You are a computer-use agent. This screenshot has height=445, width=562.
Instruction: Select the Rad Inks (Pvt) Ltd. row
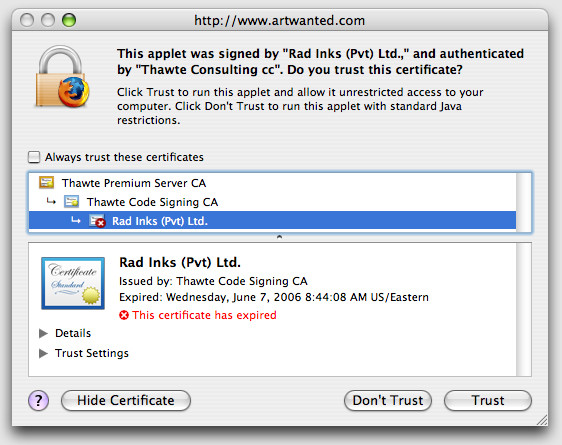pyautogui.click(x=272, y=221)
